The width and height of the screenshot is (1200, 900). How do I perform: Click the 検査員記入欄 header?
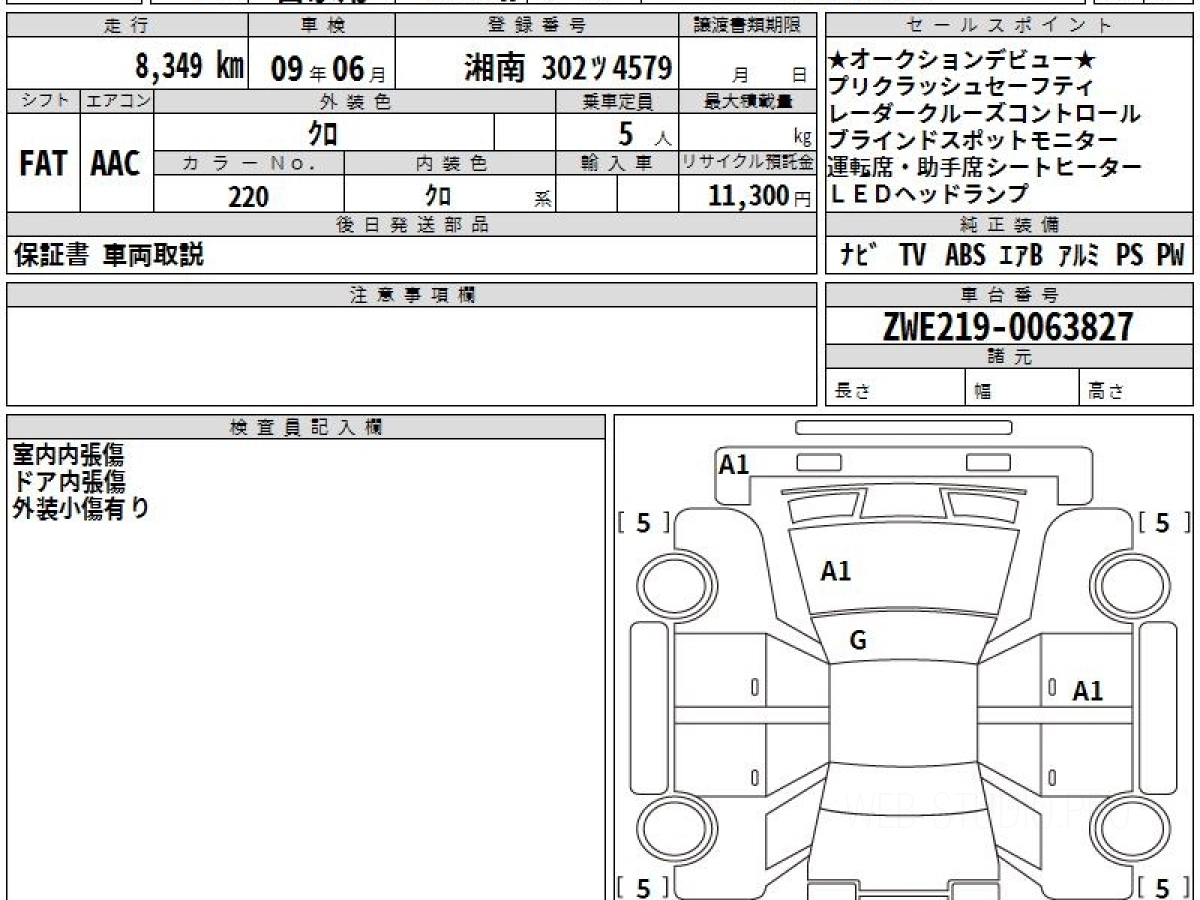[x=306, y=427]
